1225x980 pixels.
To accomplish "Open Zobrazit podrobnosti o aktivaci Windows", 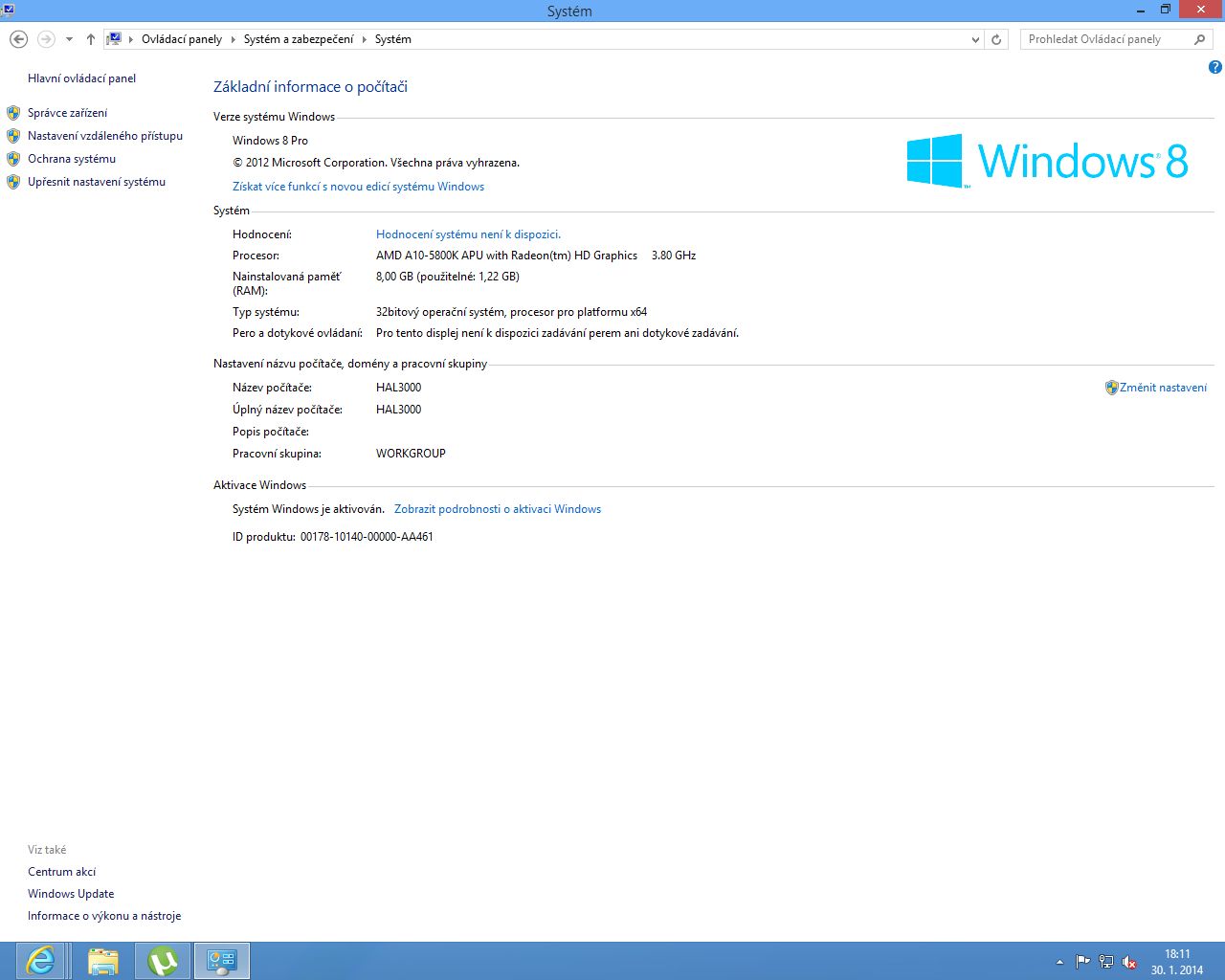I will (498, 509).
